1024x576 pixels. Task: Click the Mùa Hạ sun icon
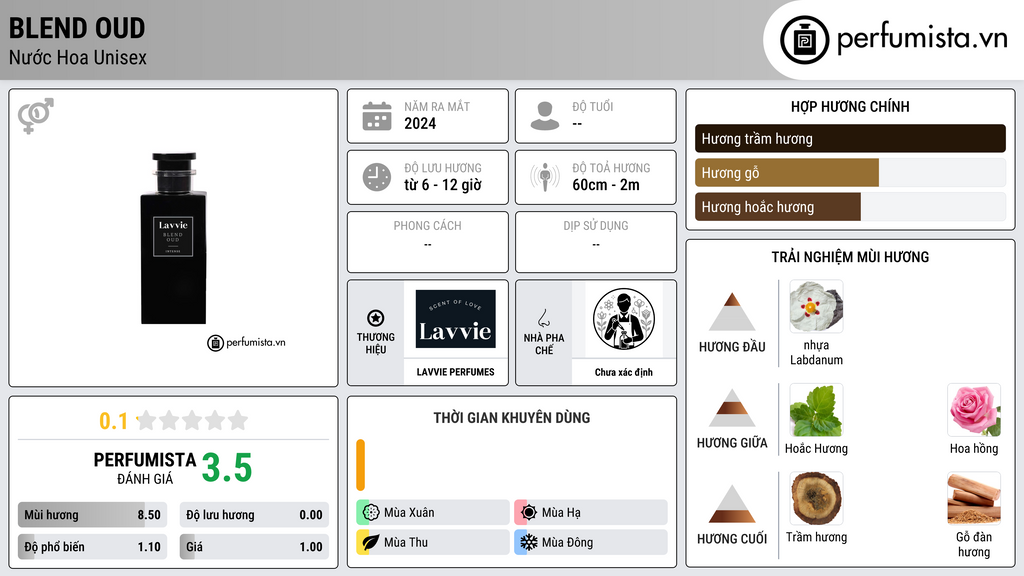[529, 513]
